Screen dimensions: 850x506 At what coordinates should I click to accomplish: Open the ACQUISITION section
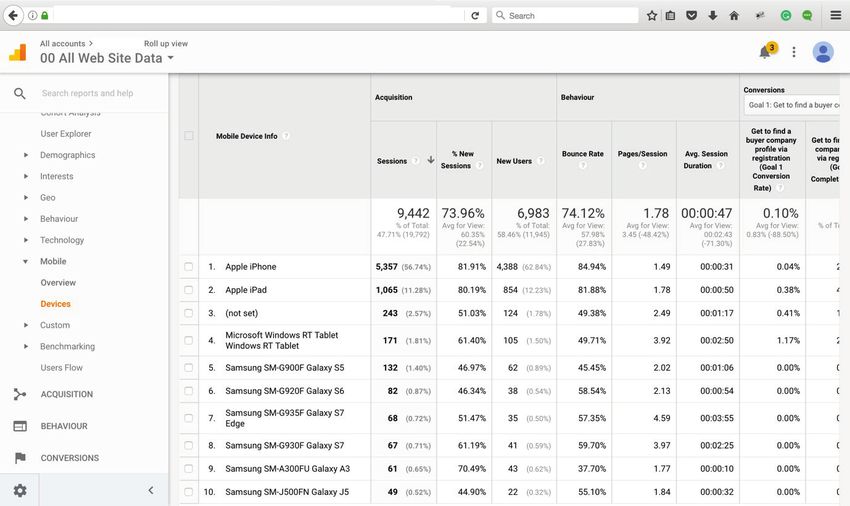67,394
